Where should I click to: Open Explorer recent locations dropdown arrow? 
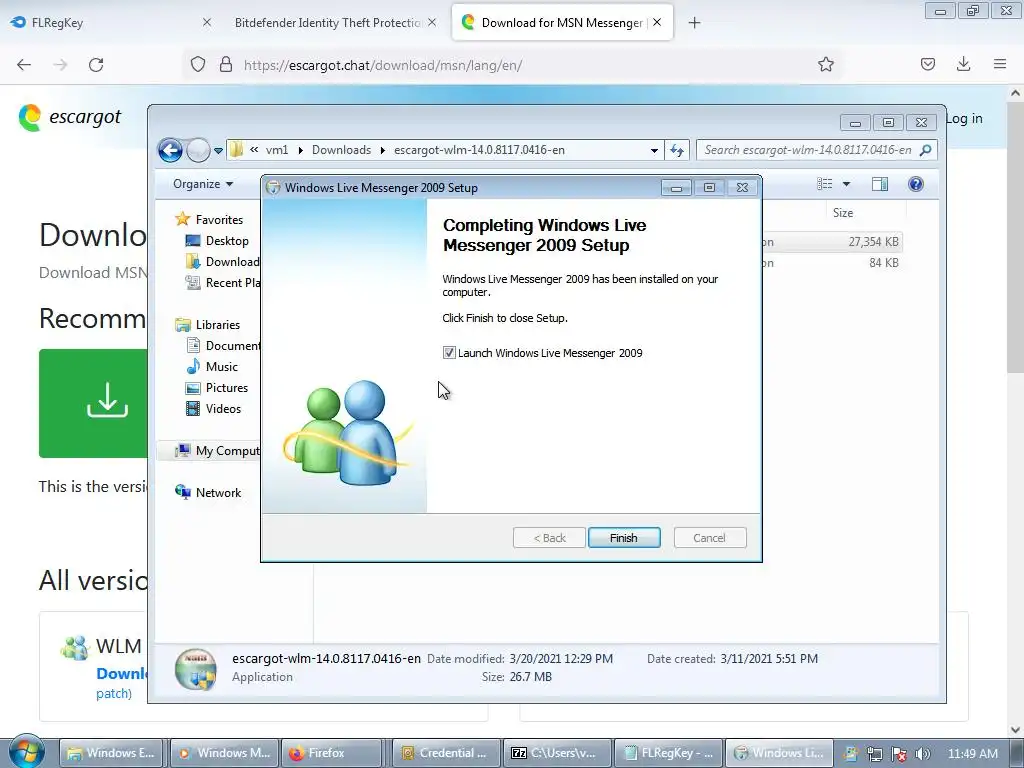(218, 151)
